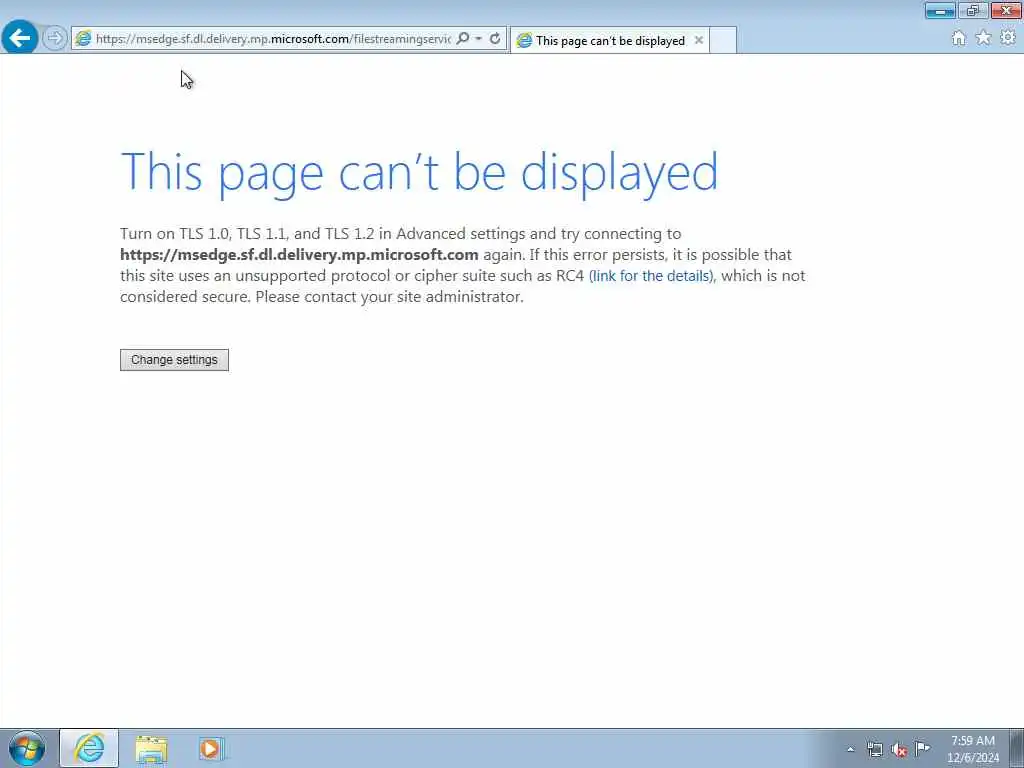Go back with the browser Back arrow
Viewport: 1024px width, 768px height.
(x=20, y=38)
